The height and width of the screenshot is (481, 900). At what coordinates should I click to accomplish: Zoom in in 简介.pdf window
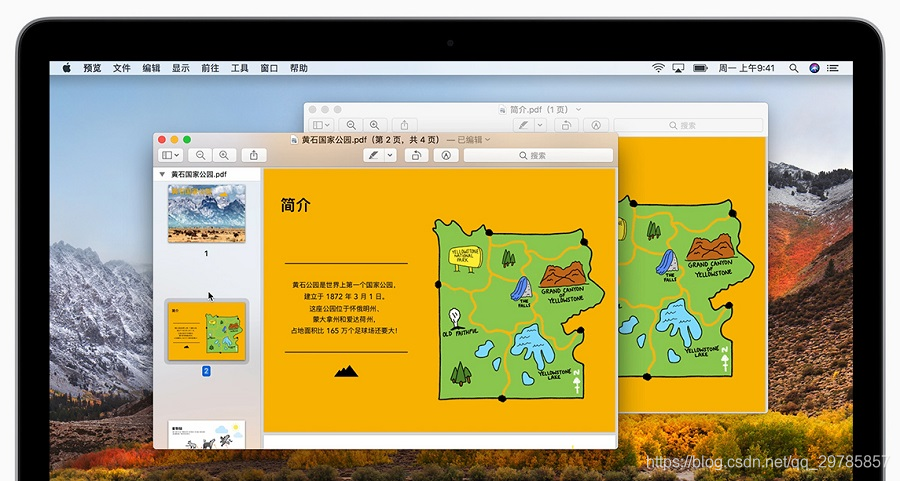[x=374, y=125]
